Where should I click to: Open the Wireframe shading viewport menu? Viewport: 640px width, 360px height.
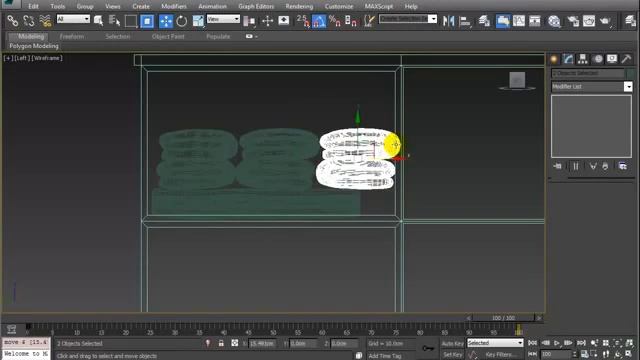click(x=47, y=58)
